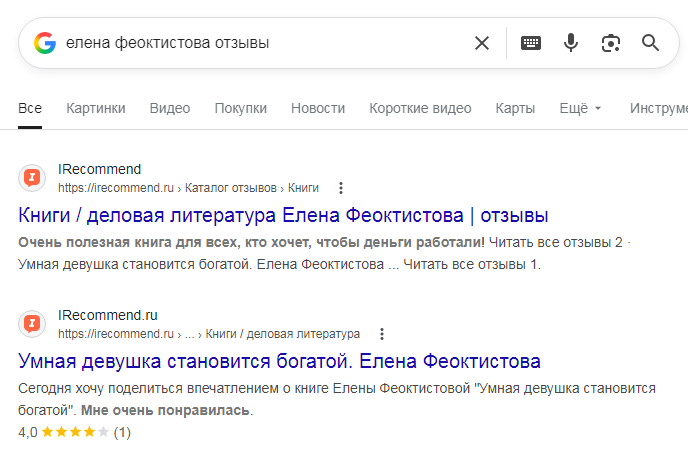Open the on-screen keyboard input tool

(x=531, y=43)
